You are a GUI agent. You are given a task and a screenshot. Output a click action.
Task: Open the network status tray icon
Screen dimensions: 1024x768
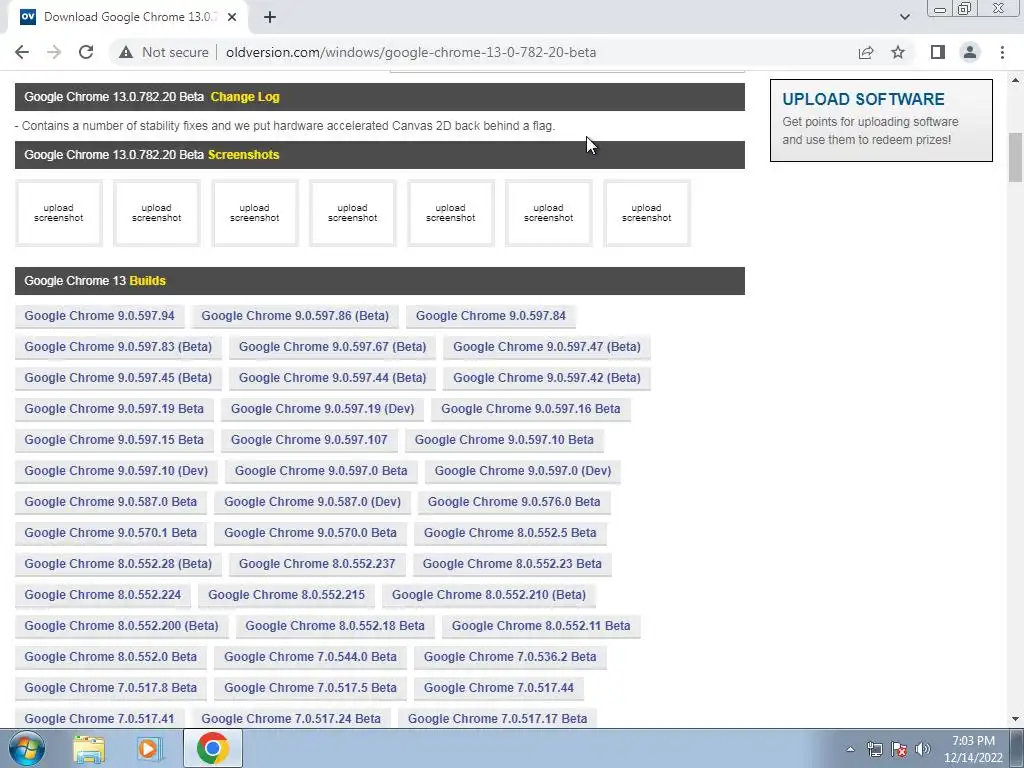(x=874, y=749)
